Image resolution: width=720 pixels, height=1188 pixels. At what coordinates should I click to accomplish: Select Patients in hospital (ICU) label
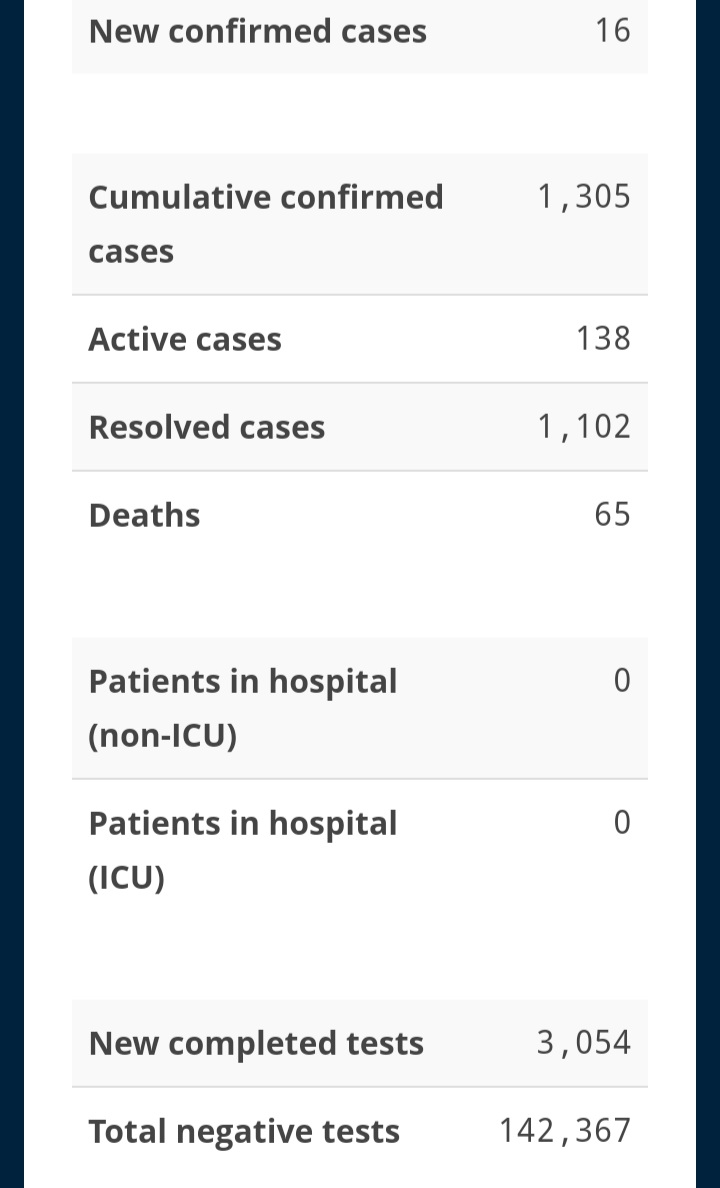[x=243, y=850]
